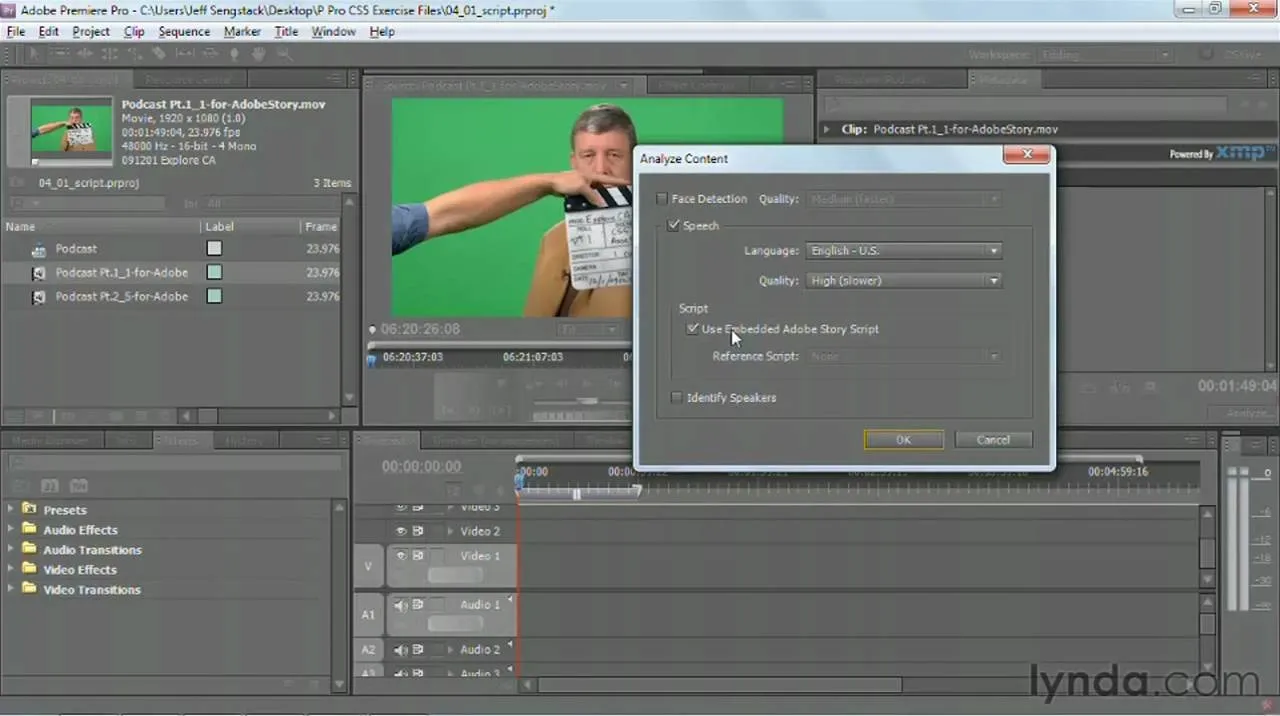Click the Analyze button in Metadata panel
Image resolution: width=1280 pixels, height=716 pixels.
(1248, 413)
